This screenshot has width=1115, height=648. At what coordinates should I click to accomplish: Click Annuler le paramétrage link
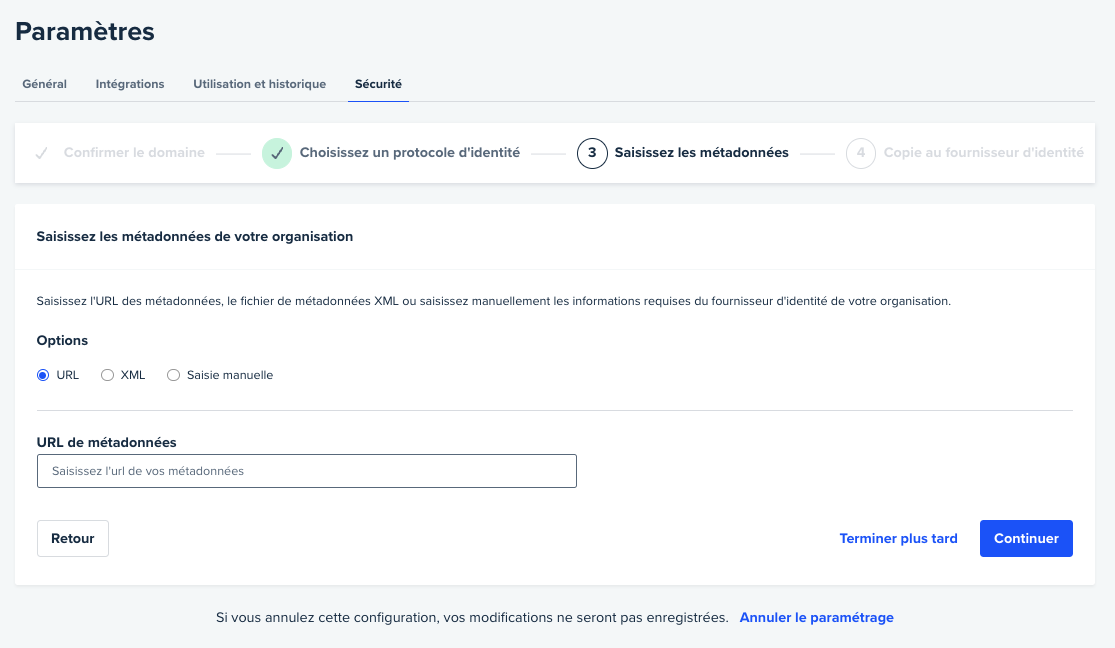(x=816, y=617)
